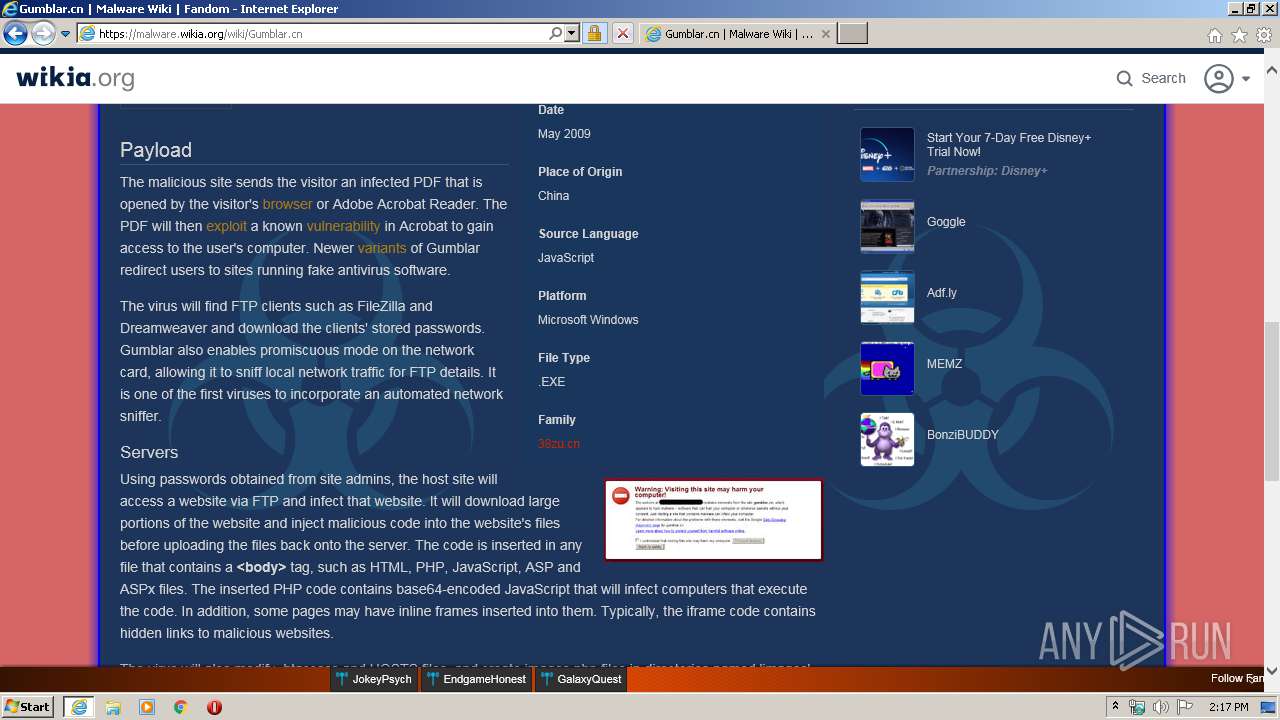Follow the 'browser' link in Payload
The image size is (1280, 720).
288,204
